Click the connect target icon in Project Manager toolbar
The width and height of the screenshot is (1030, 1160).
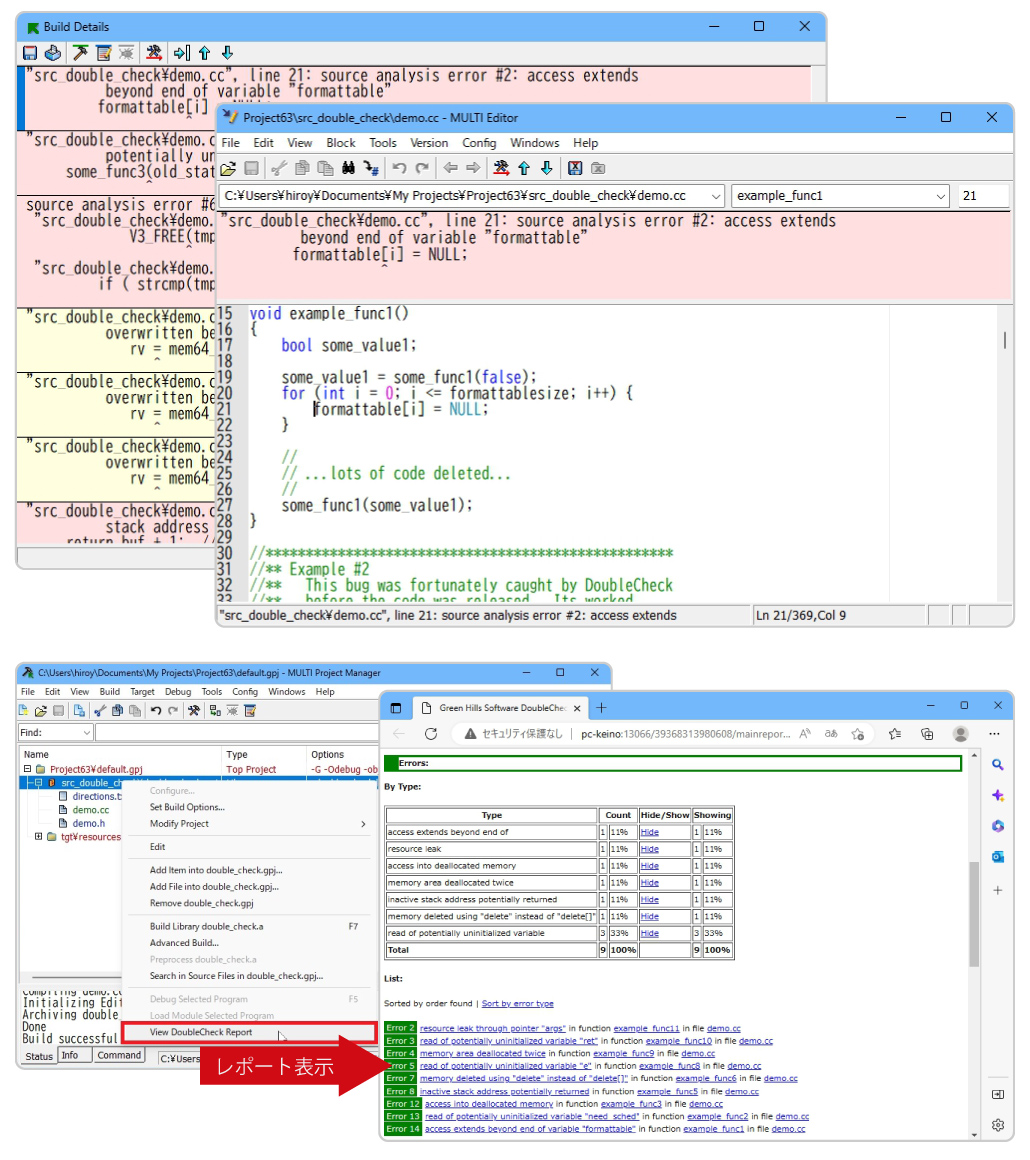[x=215, y=711]
